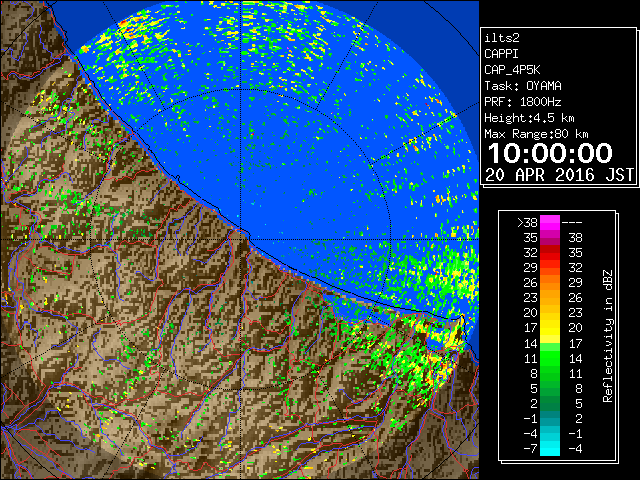Click the 'ilts2' label in the info box

click(502, 38)
